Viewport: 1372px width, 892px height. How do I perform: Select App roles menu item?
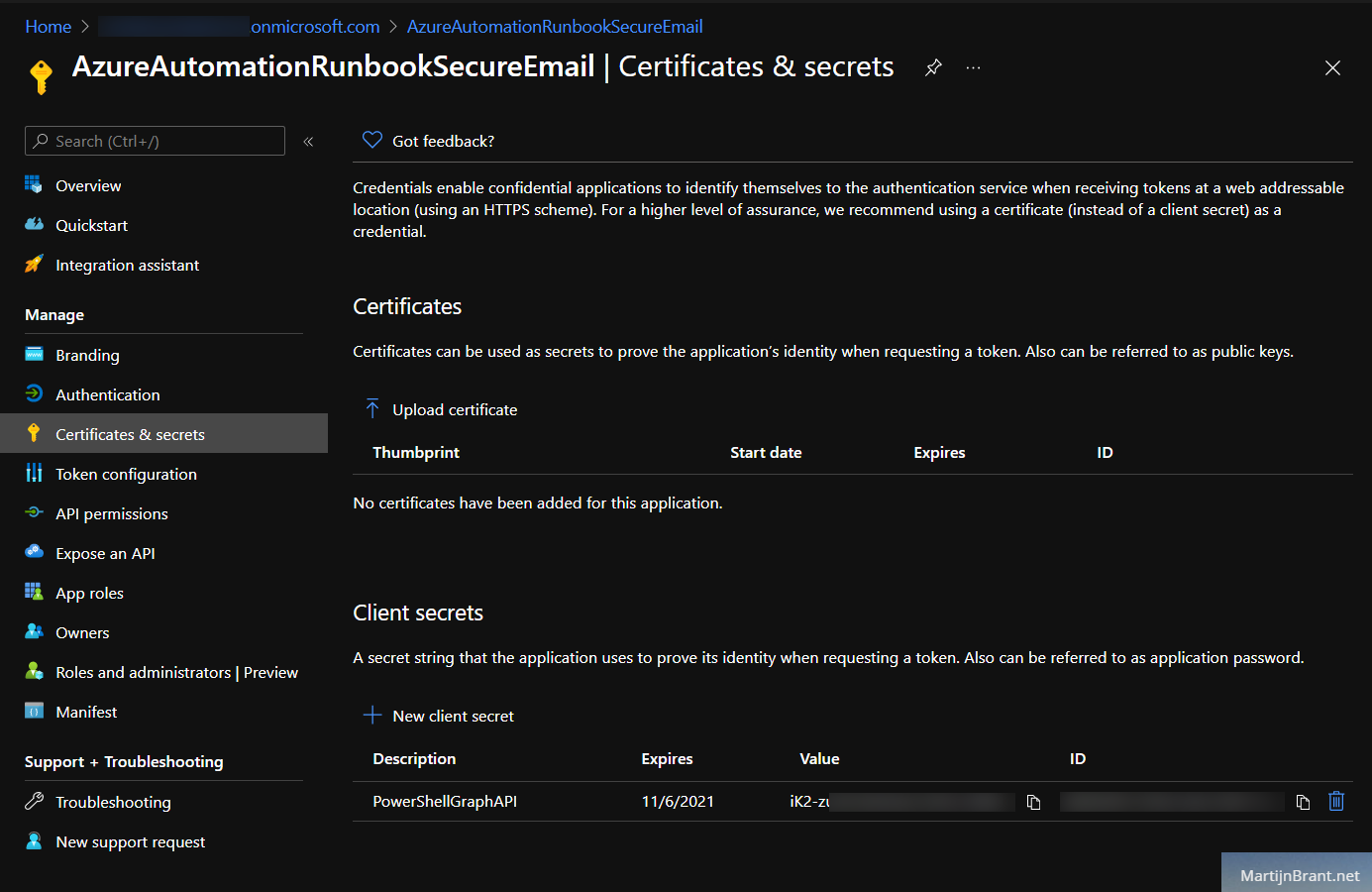89,593
